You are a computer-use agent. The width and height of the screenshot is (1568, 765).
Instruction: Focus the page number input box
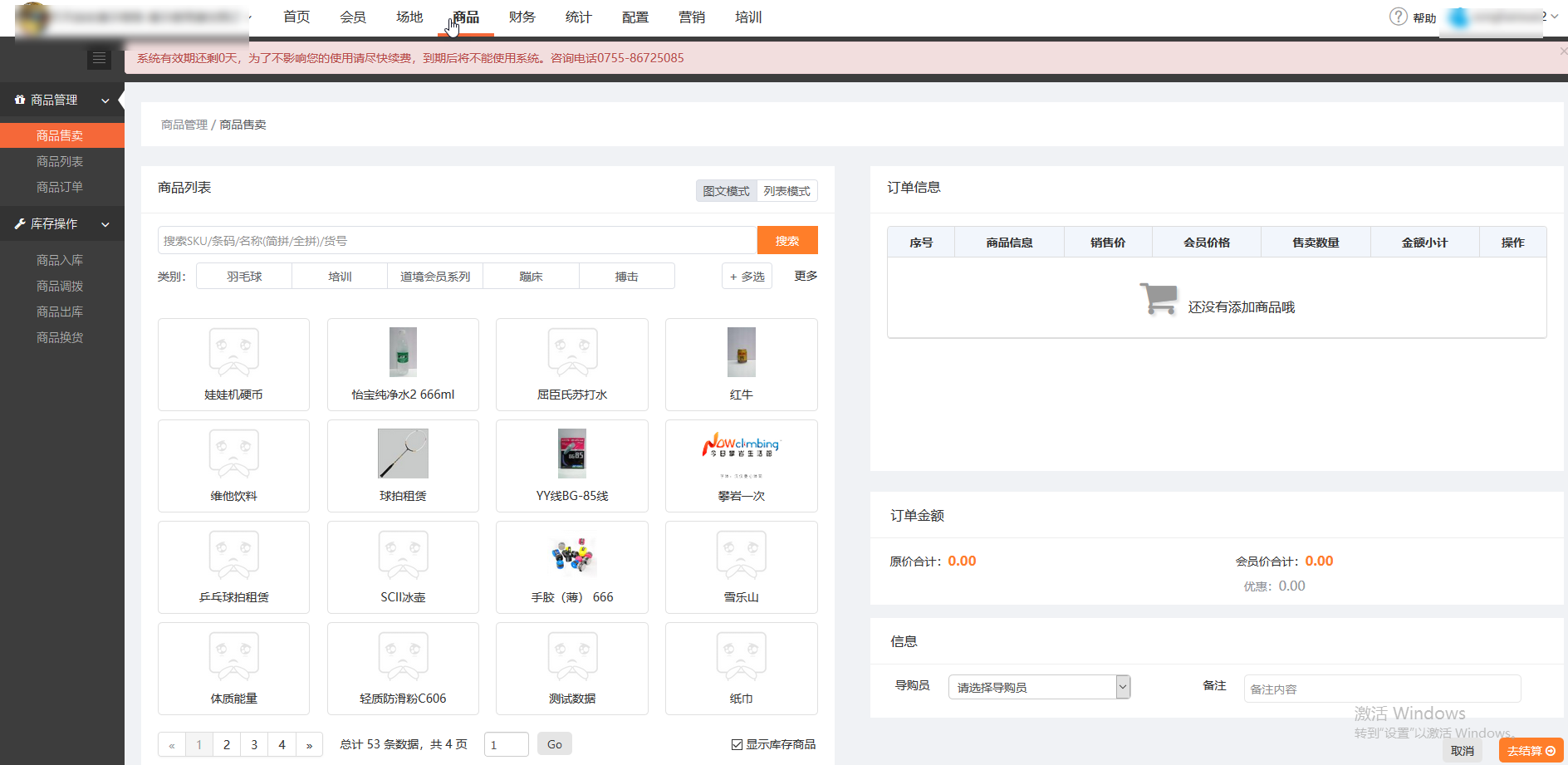click(507, 744)
